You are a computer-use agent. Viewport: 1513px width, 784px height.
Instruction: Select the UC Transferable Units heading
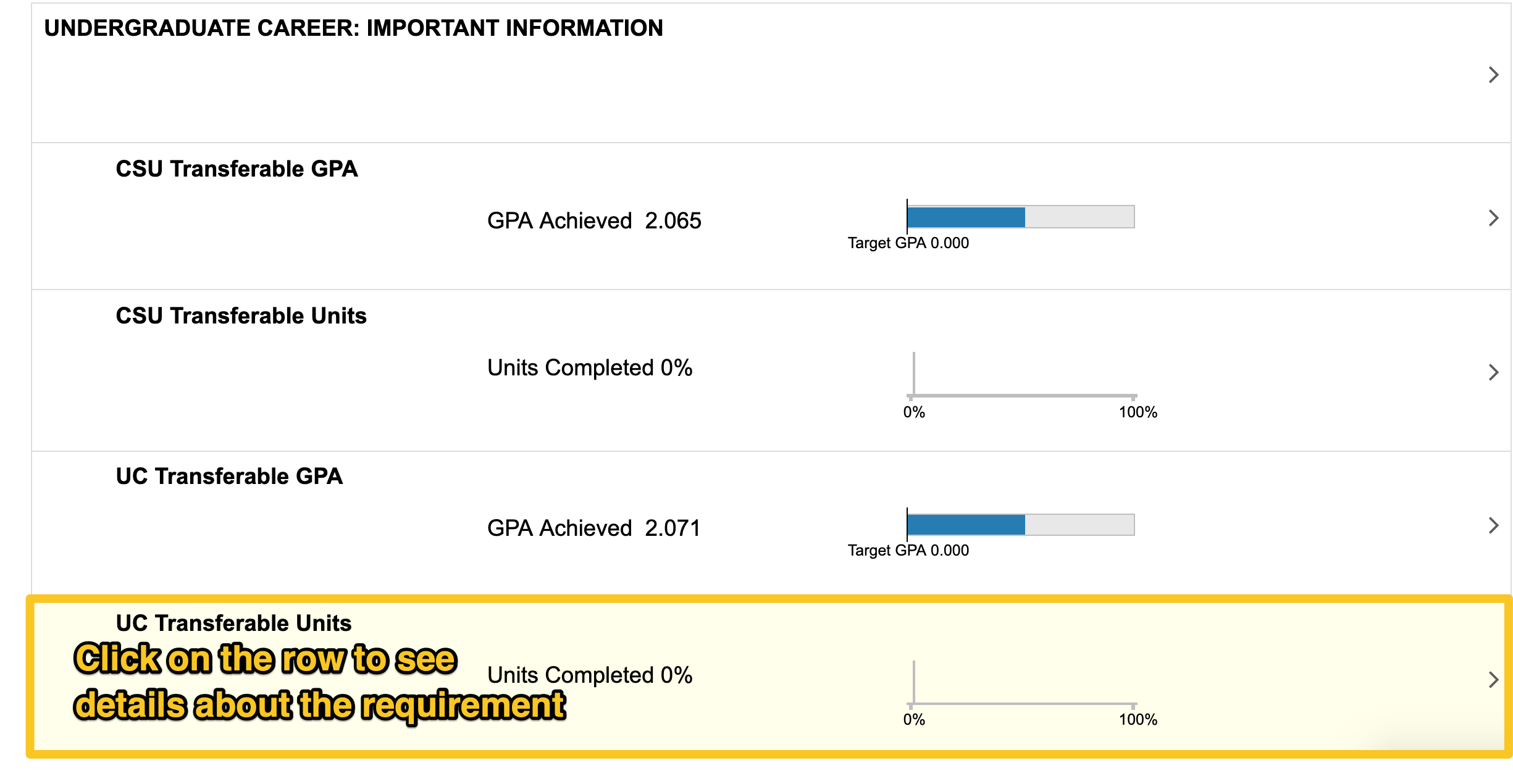233,623
